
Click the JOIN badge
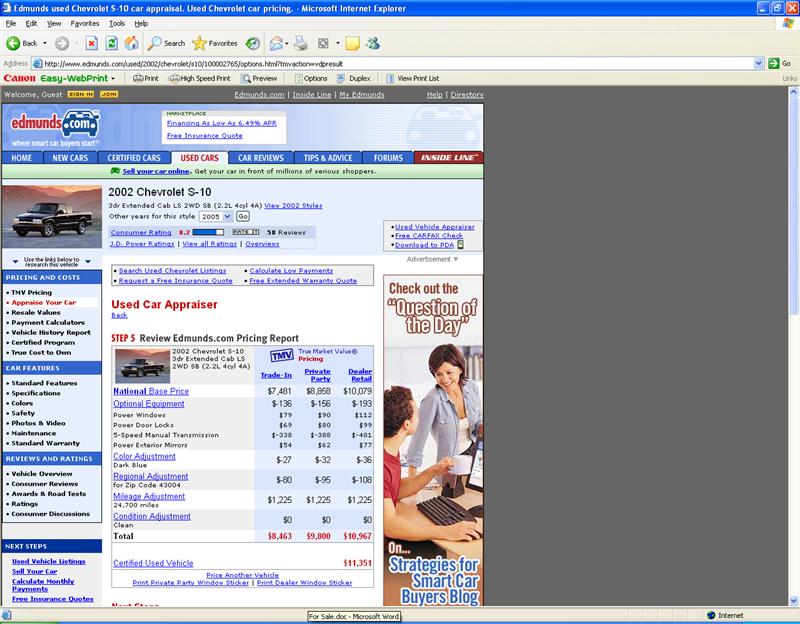109,94
